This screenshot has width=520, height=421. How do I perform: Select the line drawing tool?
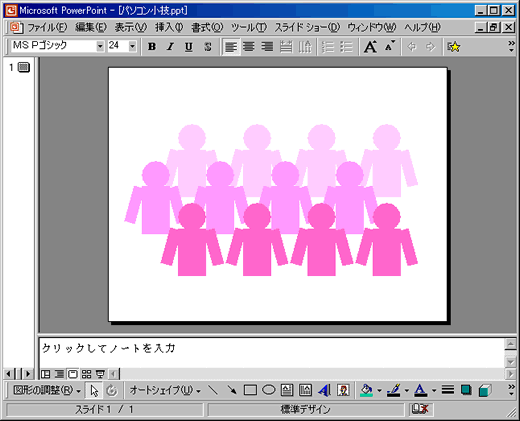pos(213,390)
